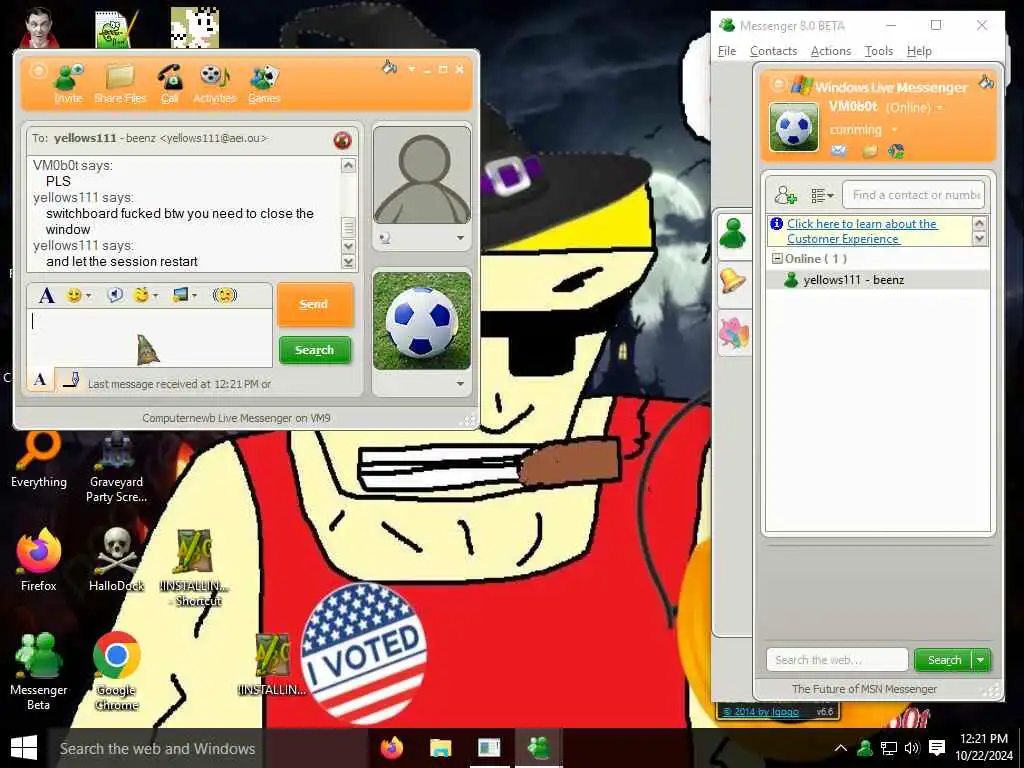Open Share Files in chat window

pos(120,84)
